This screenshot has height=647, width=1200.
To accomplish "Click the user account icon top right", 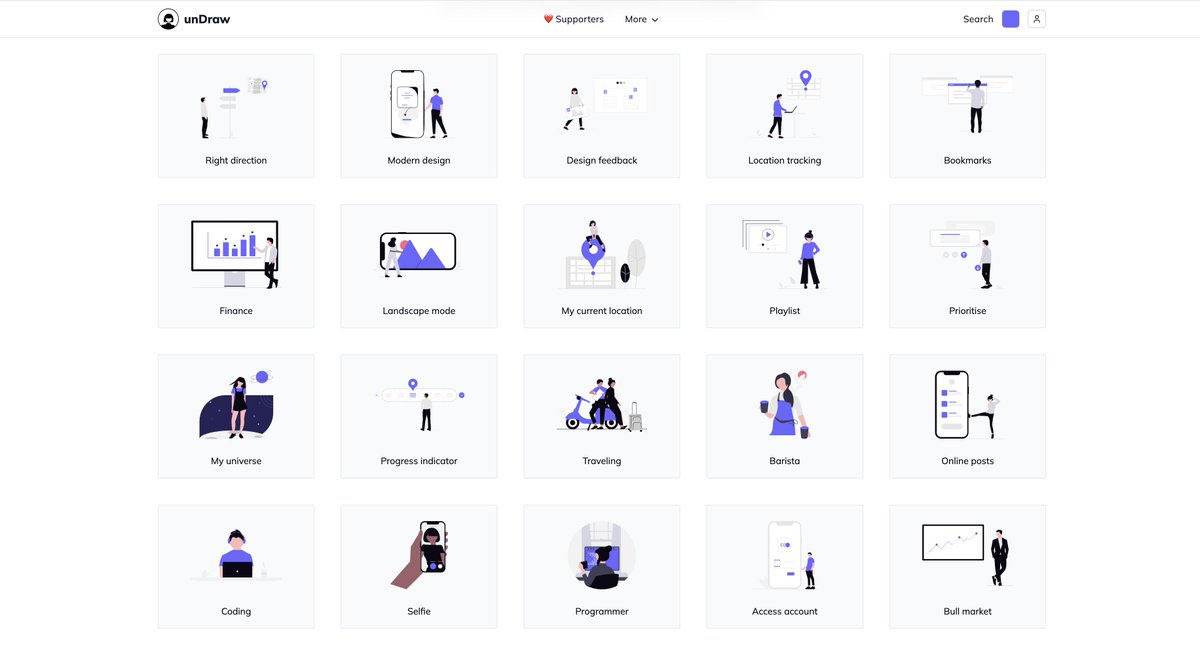I will (1036, 18).
